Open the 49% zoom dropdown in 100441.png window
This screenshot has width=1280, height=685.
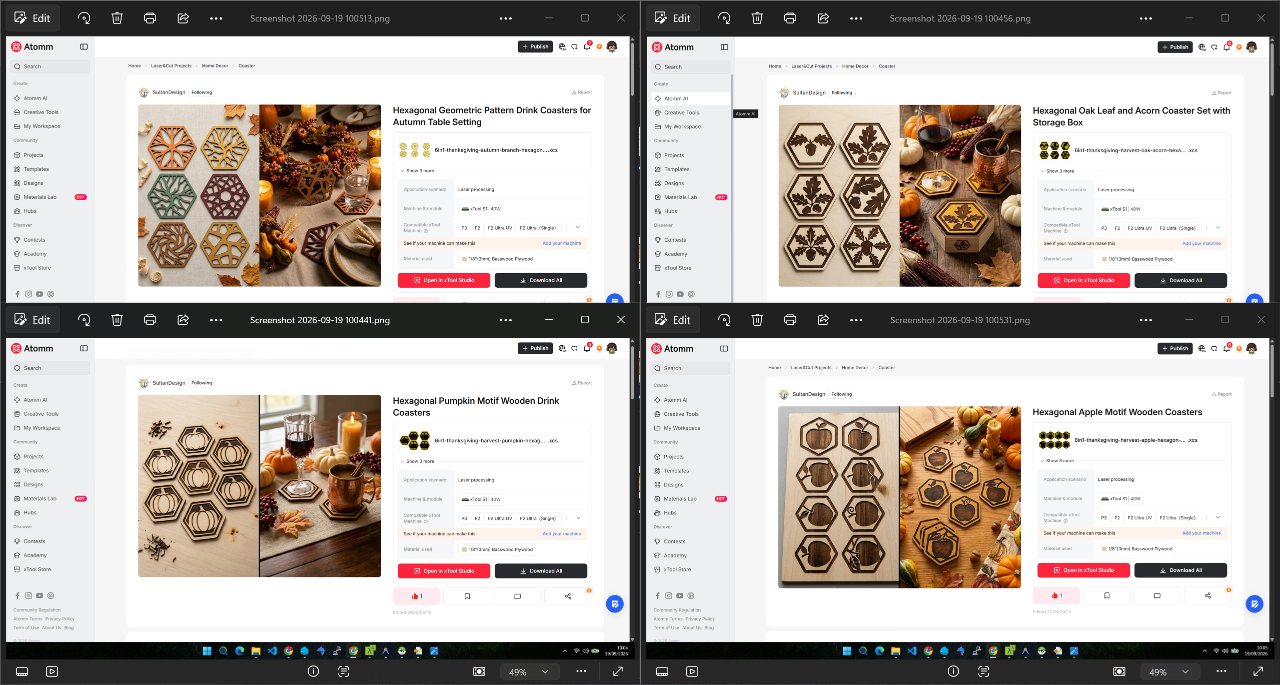click(x=529, y=672)
